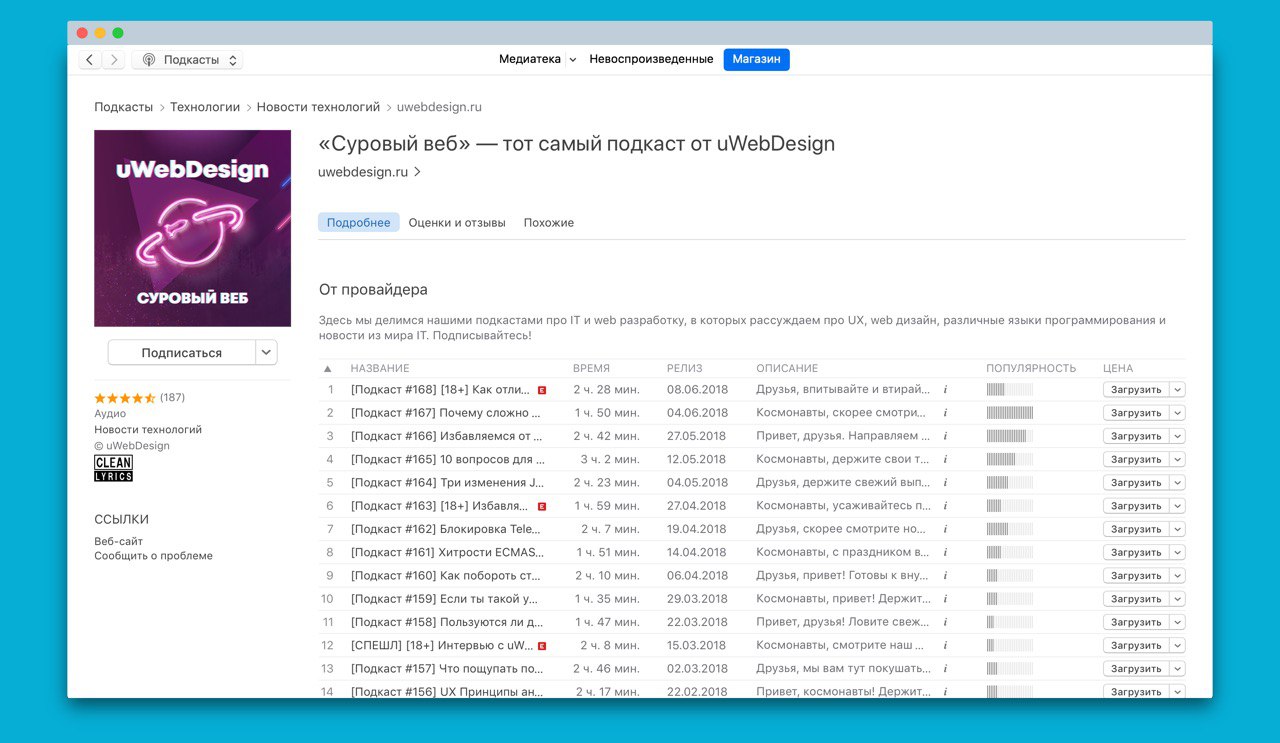The width and height of the screenshot is (1280, 743).
Task: Go back with the left arrow button
Action: click(90, 60)
